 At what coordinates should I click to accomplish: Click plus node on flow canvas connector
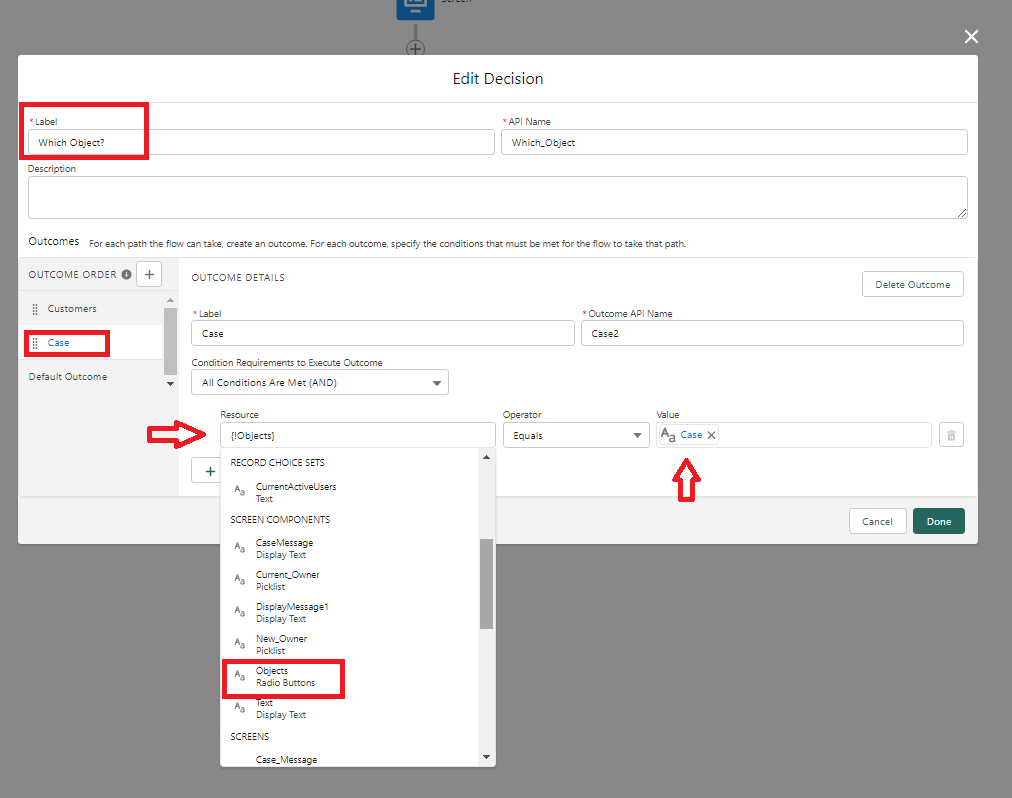(415, 49)
